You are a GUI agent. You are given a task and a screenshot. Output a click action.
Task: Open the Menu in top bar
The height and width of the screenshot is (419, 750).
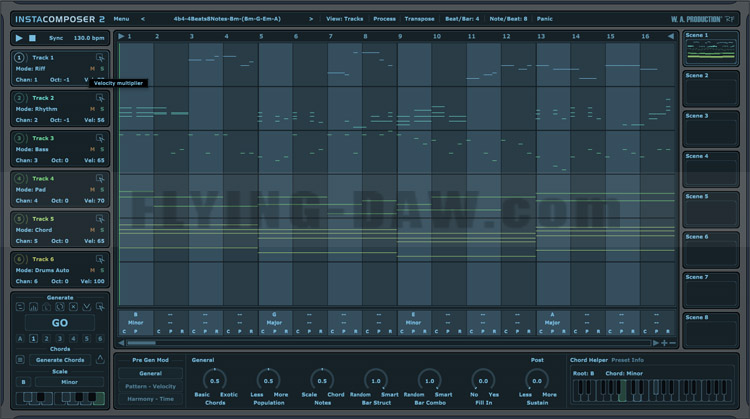(121, 19)
